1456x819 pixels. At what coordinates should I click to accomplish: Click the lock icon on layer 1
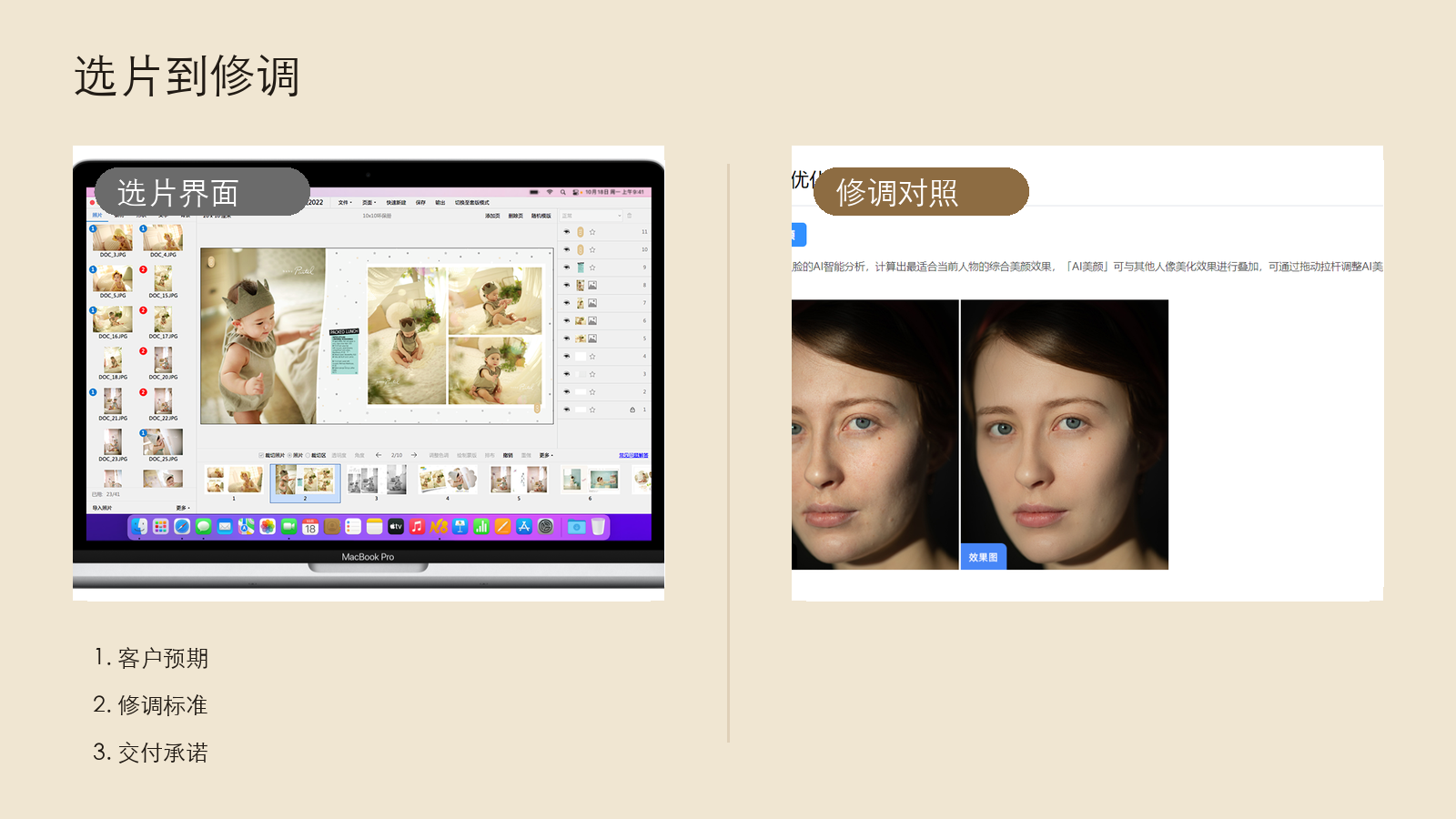(632, 409)
